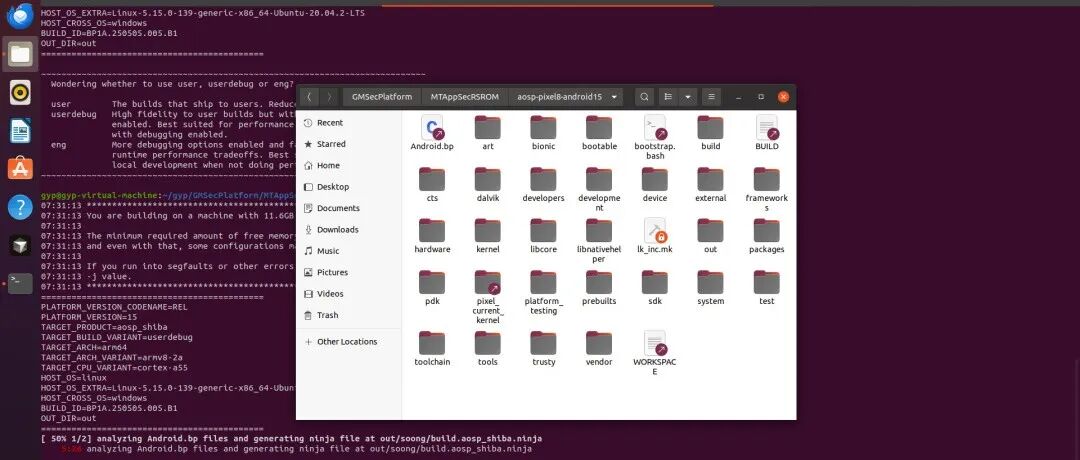Go to Music in sidebar

(x=349, y=251)
